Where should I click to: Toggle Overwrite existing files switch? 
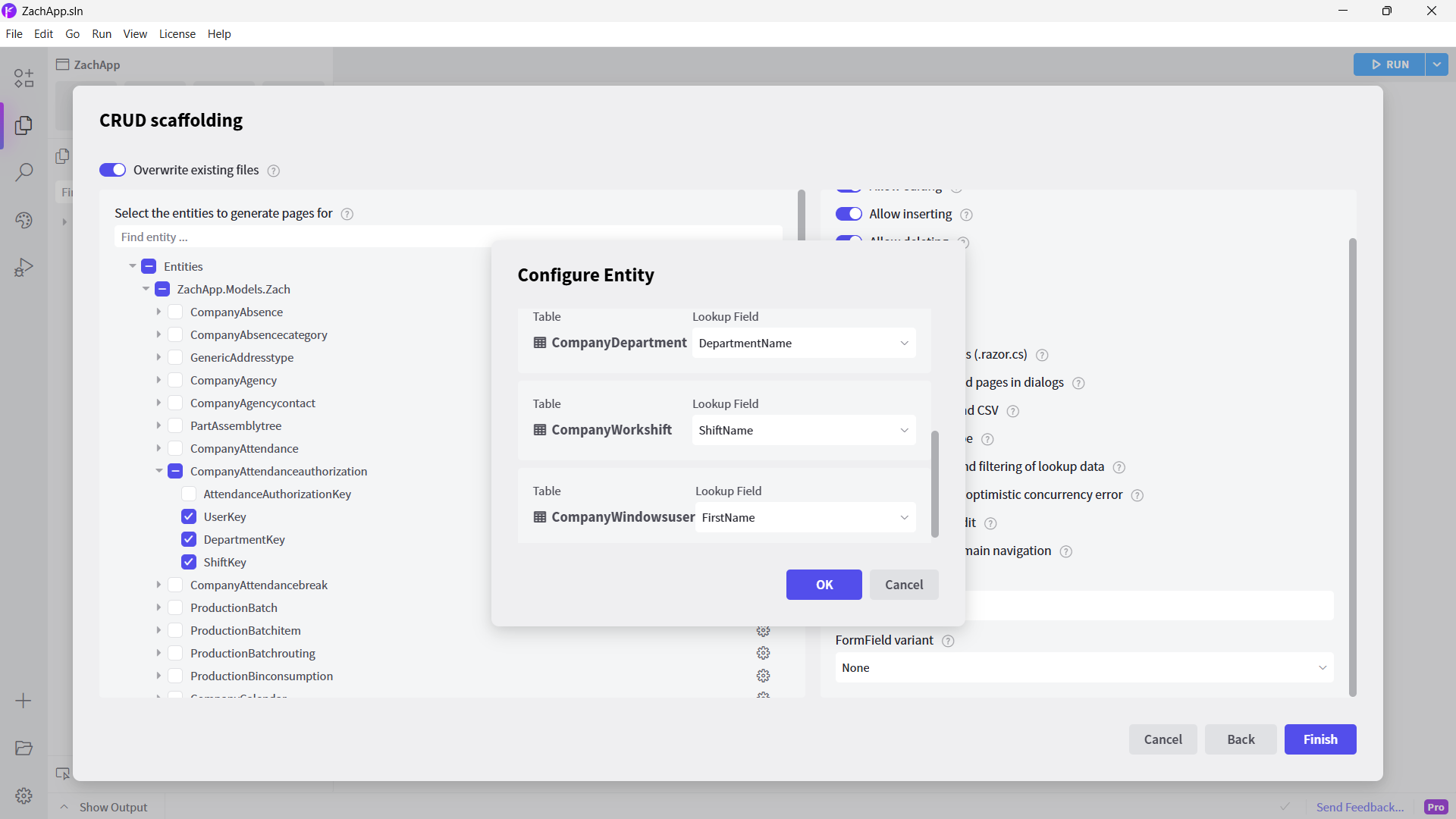(x=112, y=170)
